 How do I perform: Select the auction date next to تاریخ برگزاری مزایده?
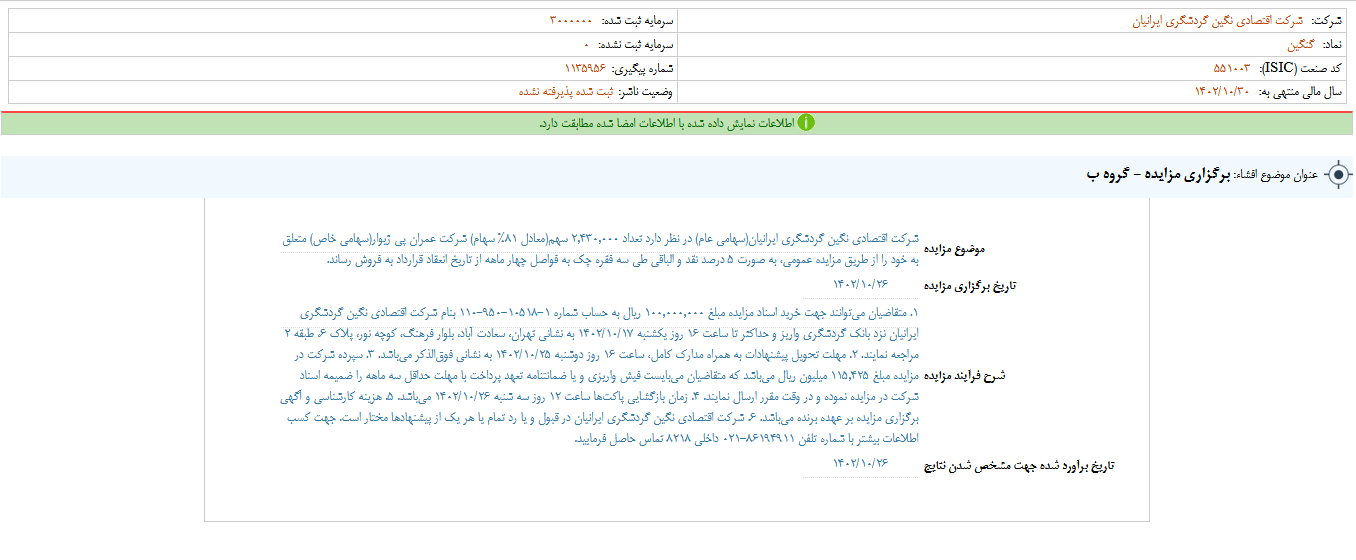coord(860,285)
